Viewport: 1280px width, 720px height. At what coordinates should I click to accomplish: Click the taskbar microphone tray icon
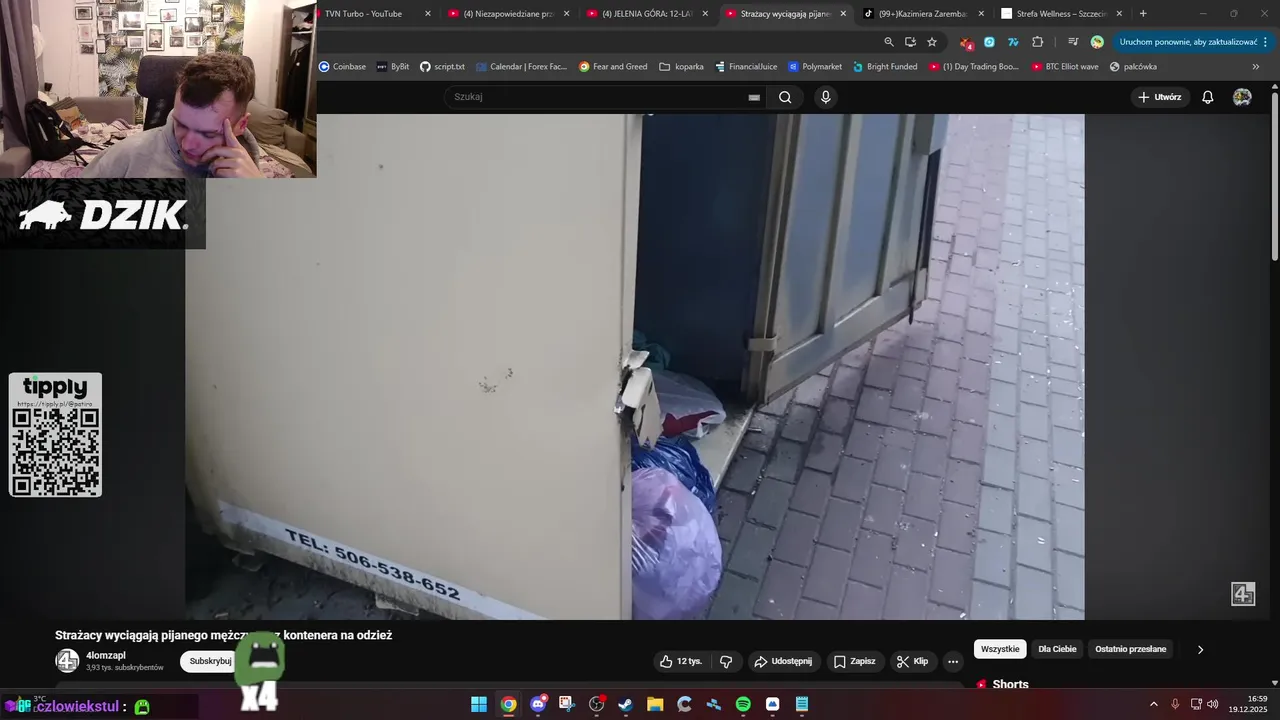1175,704
